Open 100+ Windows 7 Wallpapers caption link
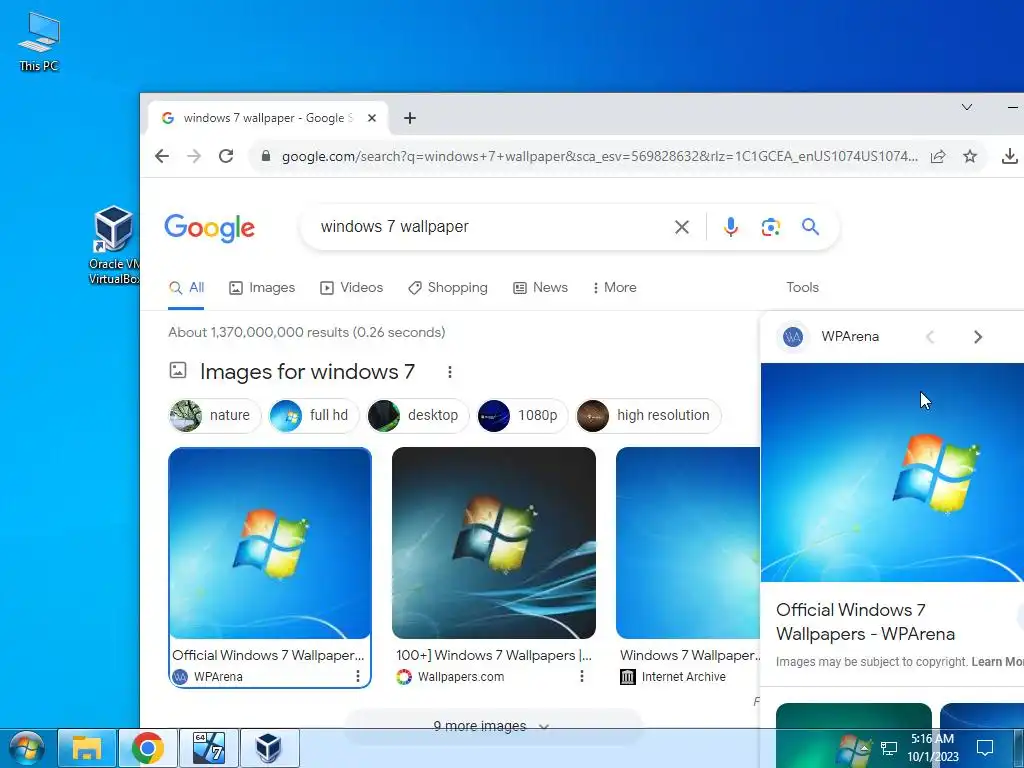The height and width of the screenshot is (768, 1024). 494,655
